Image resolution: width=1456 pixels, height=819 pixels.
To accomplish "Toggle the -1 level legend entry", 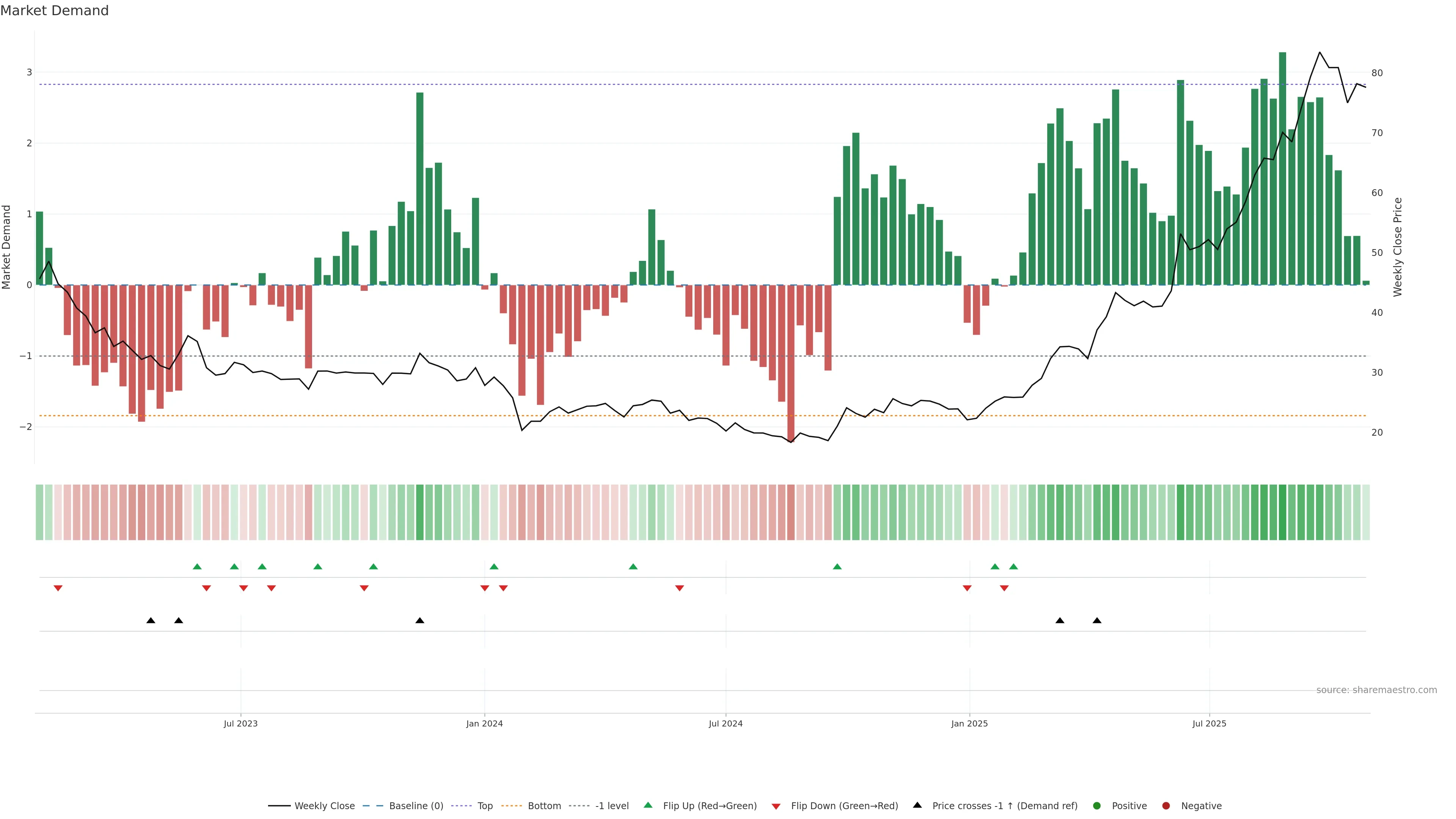I will tap(612, 805).
